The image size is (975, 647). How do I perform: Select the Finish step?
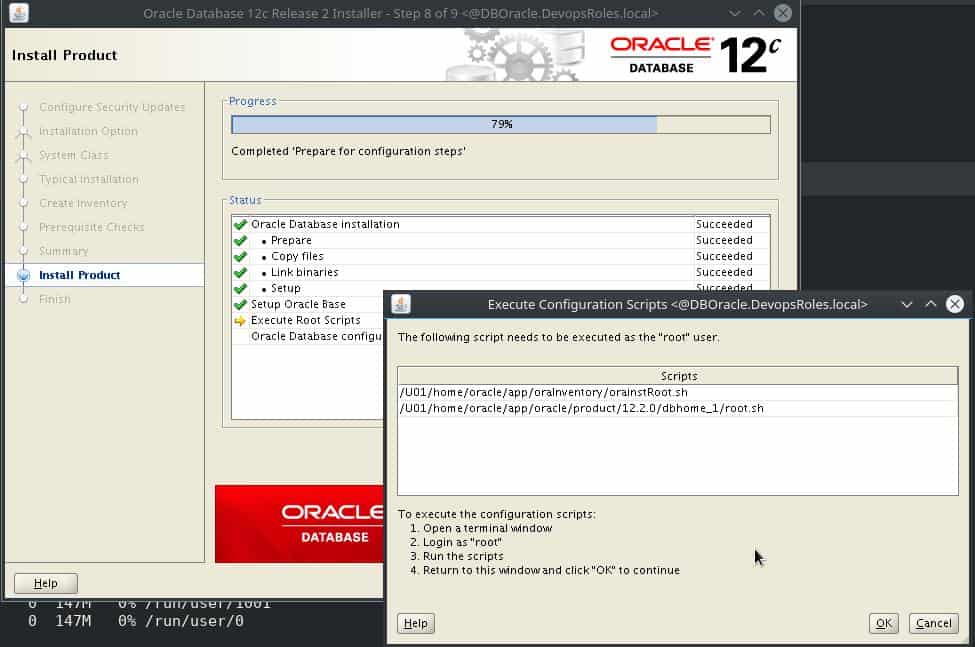click(55, 299)
